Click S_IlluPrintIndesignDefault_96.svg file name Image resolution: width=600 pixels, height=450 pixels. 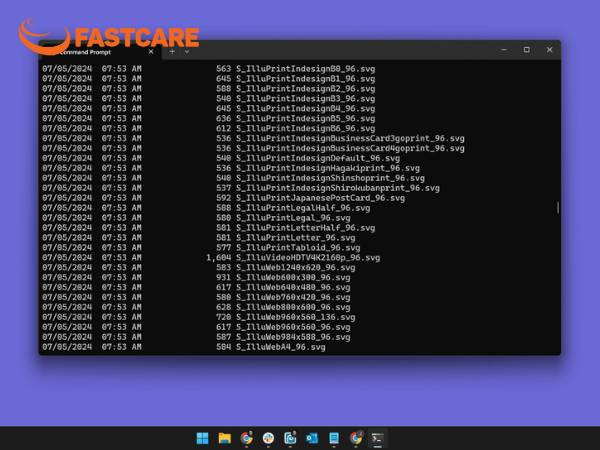[x=318, y=158]
